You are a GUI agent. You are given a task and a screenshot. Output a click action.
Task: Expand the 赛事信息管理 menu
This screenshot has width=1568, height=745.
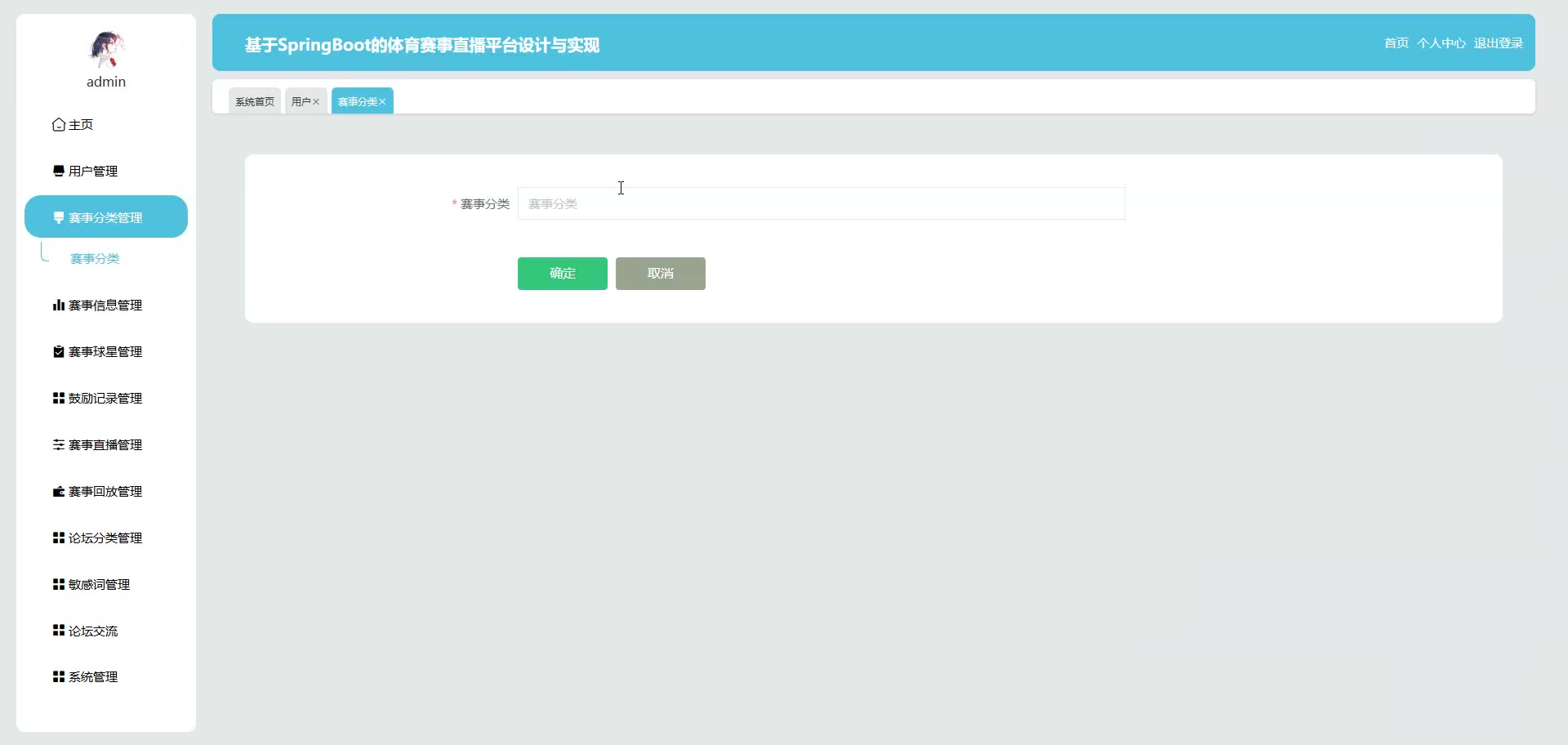click(x=106, y=306)
